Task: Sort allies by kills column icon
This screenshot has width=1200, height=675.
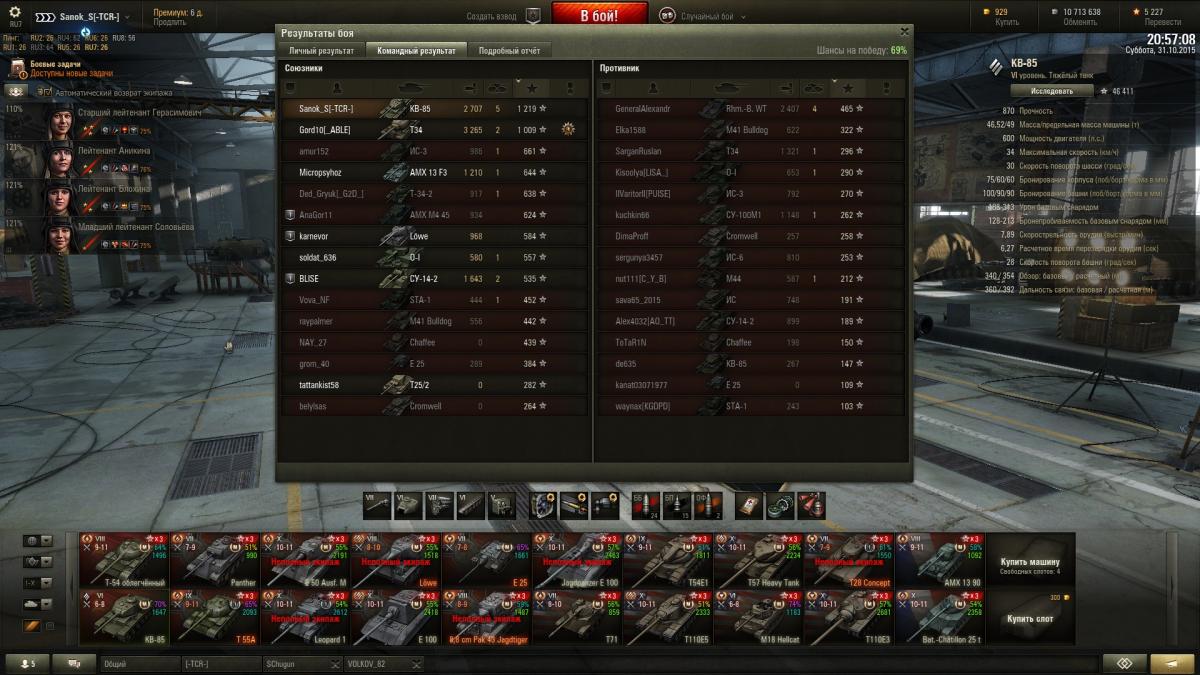Action: (x=497, y=88)
